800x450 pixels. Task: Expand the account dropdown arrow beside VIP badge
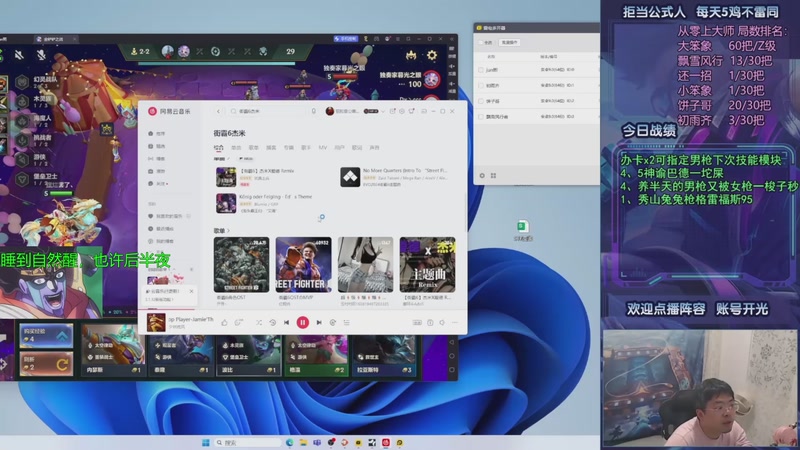[x=383, y=111]
